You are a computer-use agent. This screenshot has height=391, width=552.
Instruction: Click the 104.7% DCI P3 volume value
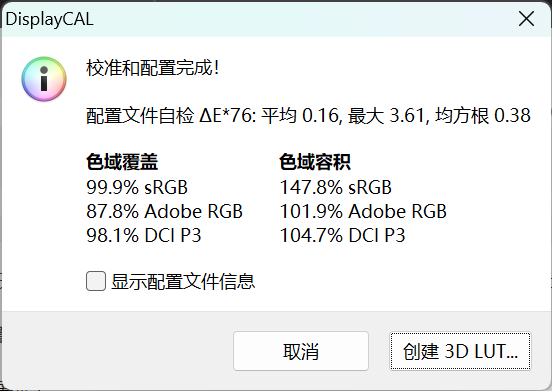pyautogui.click(x=342, y=235)
